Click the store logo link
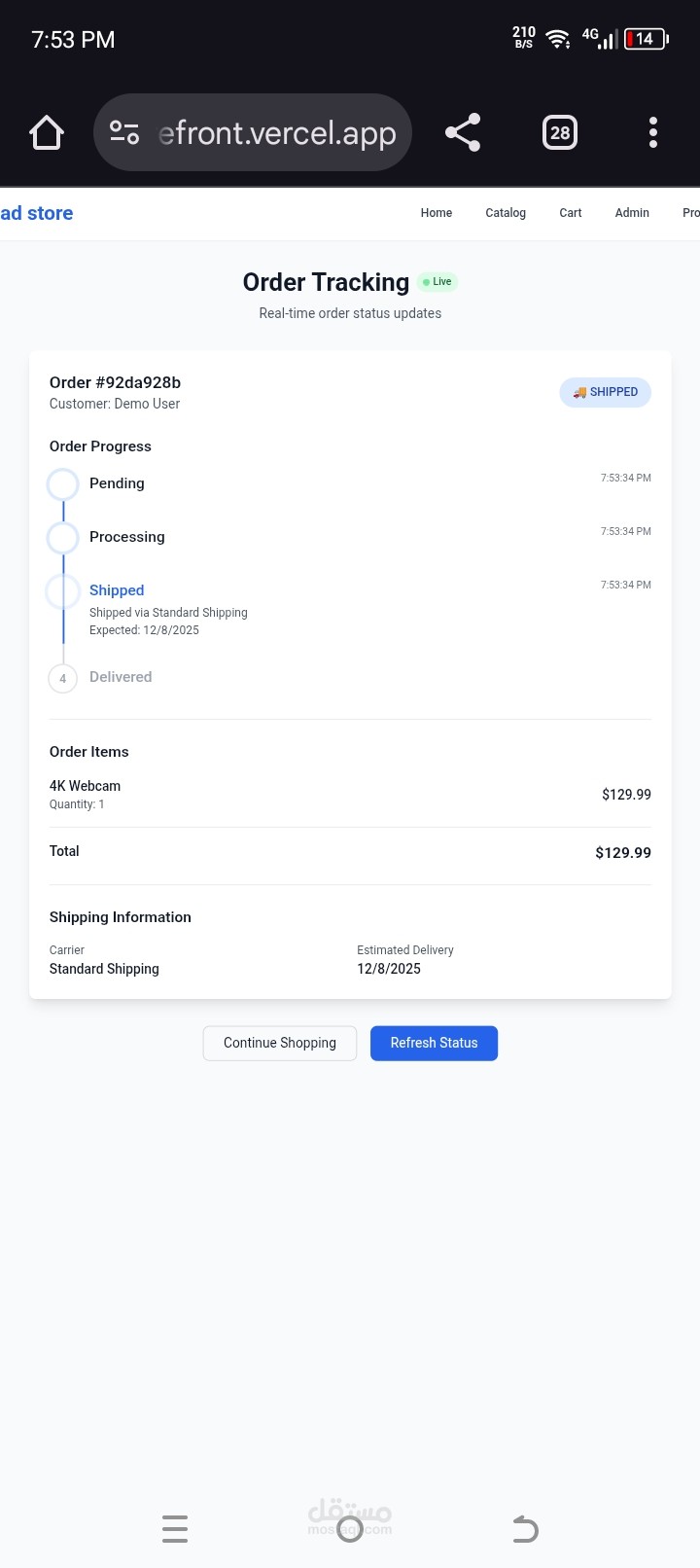Image resolution: width=700 pixels, height=1568 pixels. (x=37, y=213)
